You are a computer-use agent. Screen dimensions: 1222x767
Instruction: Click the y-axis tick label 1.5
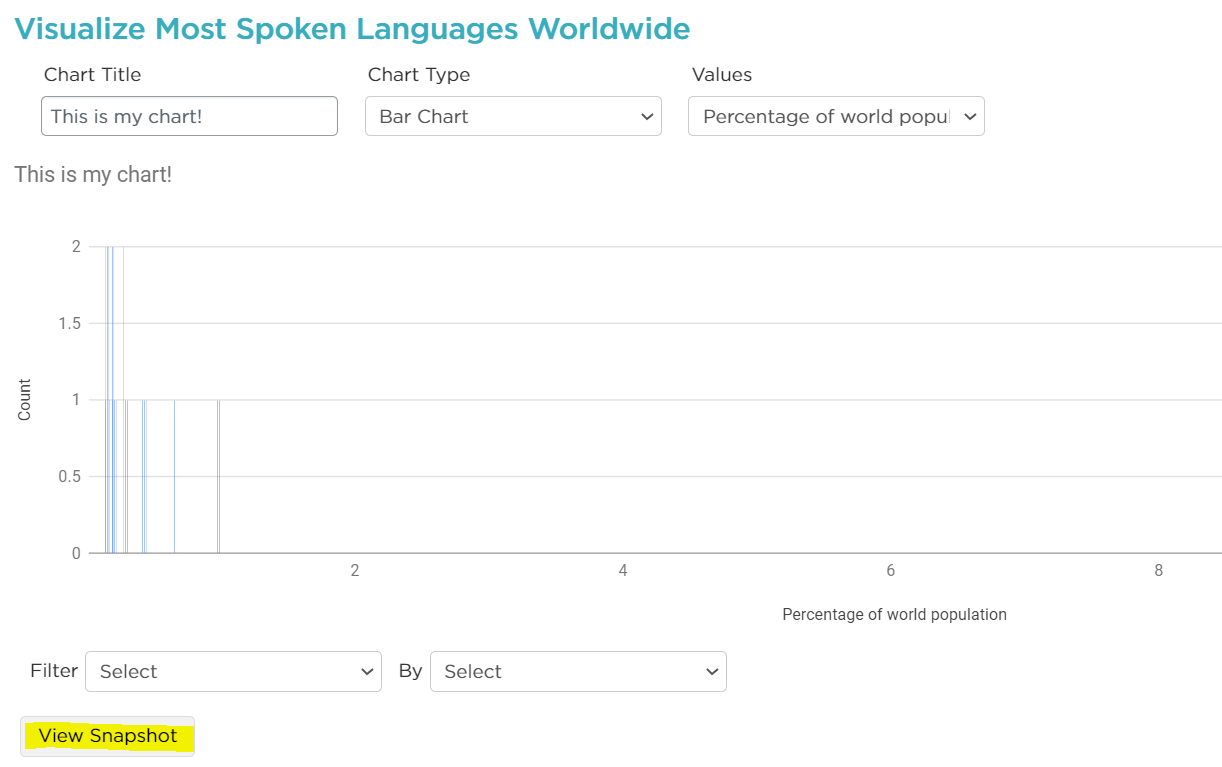pyautogui.click(x=69, y=323)
